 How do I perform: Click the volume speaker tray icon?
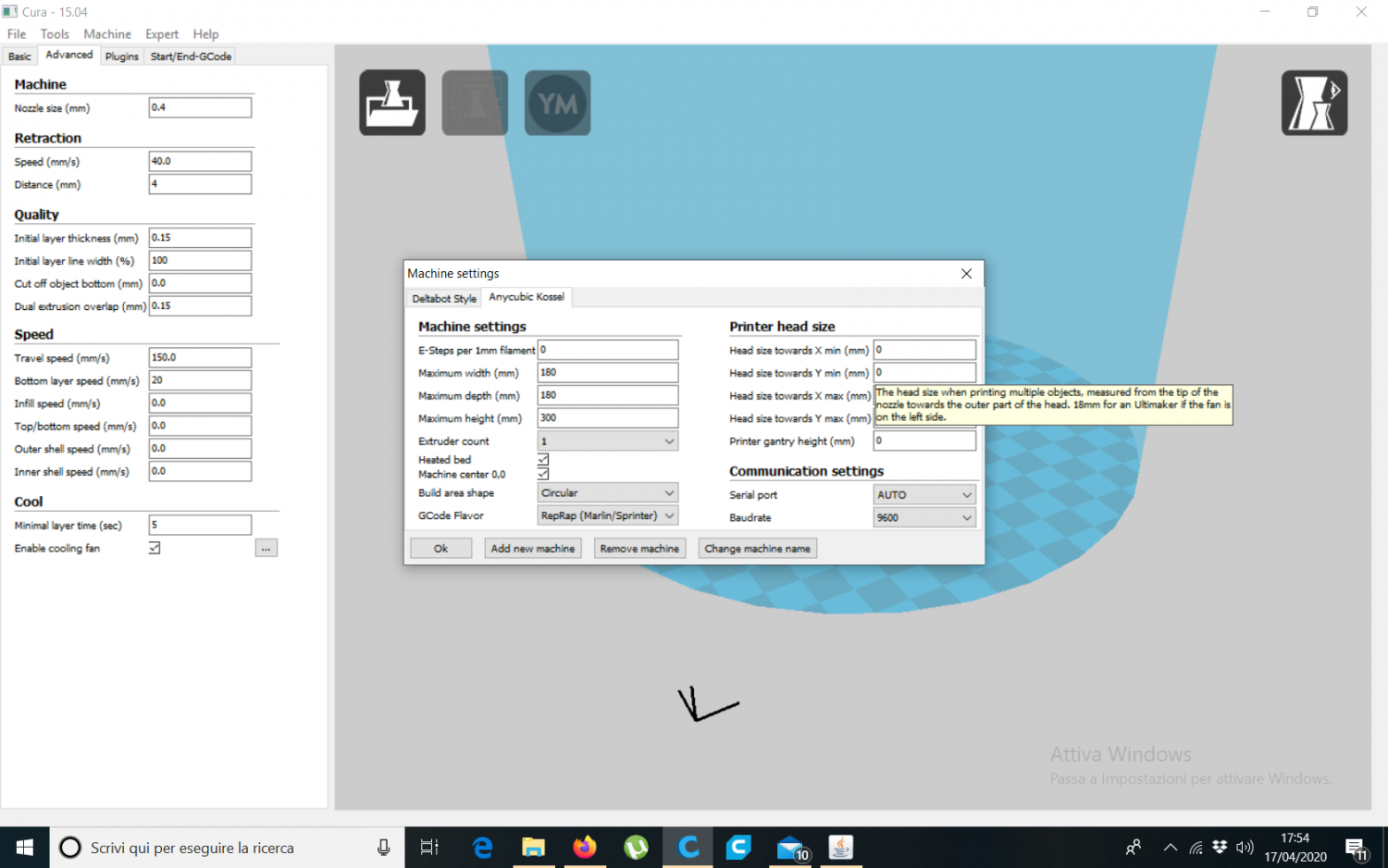1245,848
